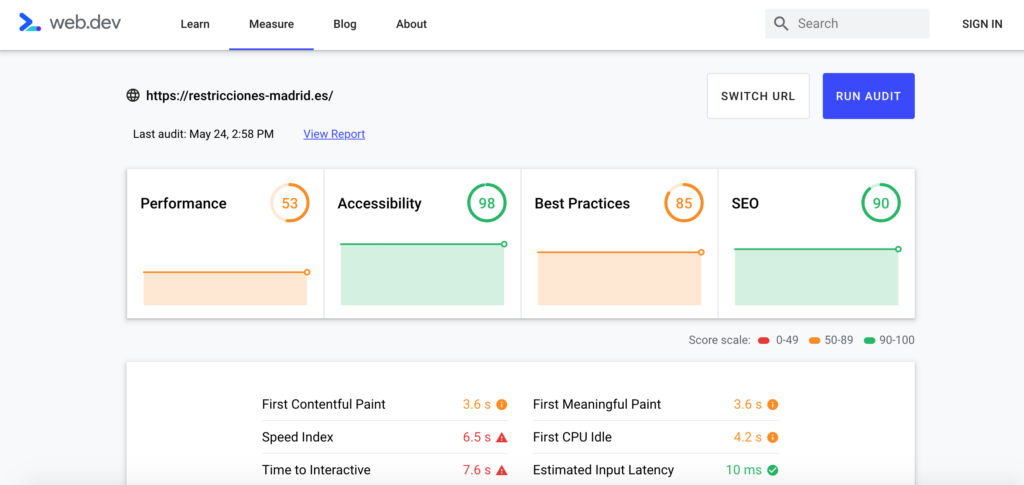This screenshot has height=485, width=1024.
Task: Click the Best Practices card title
Action: click(x=583, y=203)
